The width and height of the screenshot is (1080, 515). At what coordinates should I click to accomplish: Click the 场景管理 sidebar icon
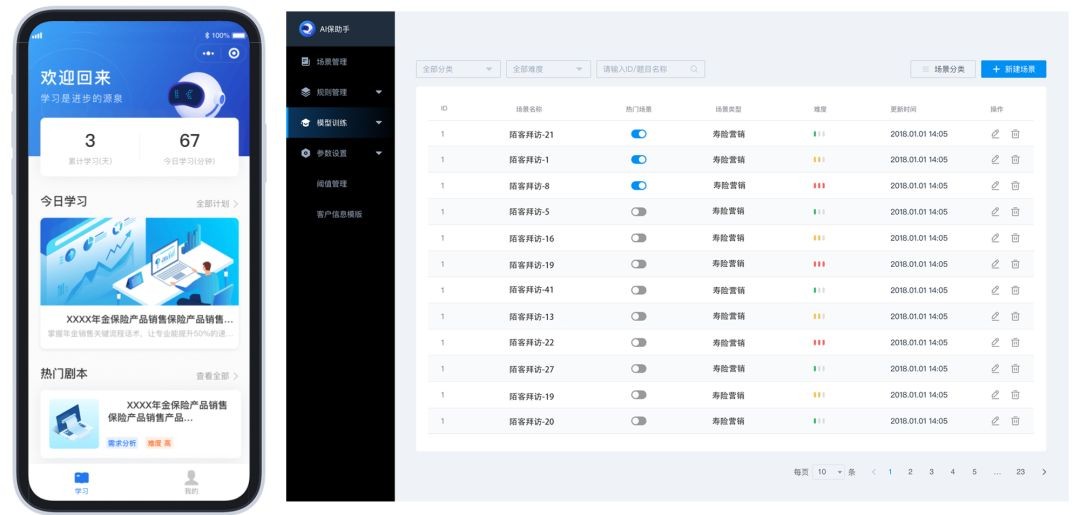[x=306, y=62]
